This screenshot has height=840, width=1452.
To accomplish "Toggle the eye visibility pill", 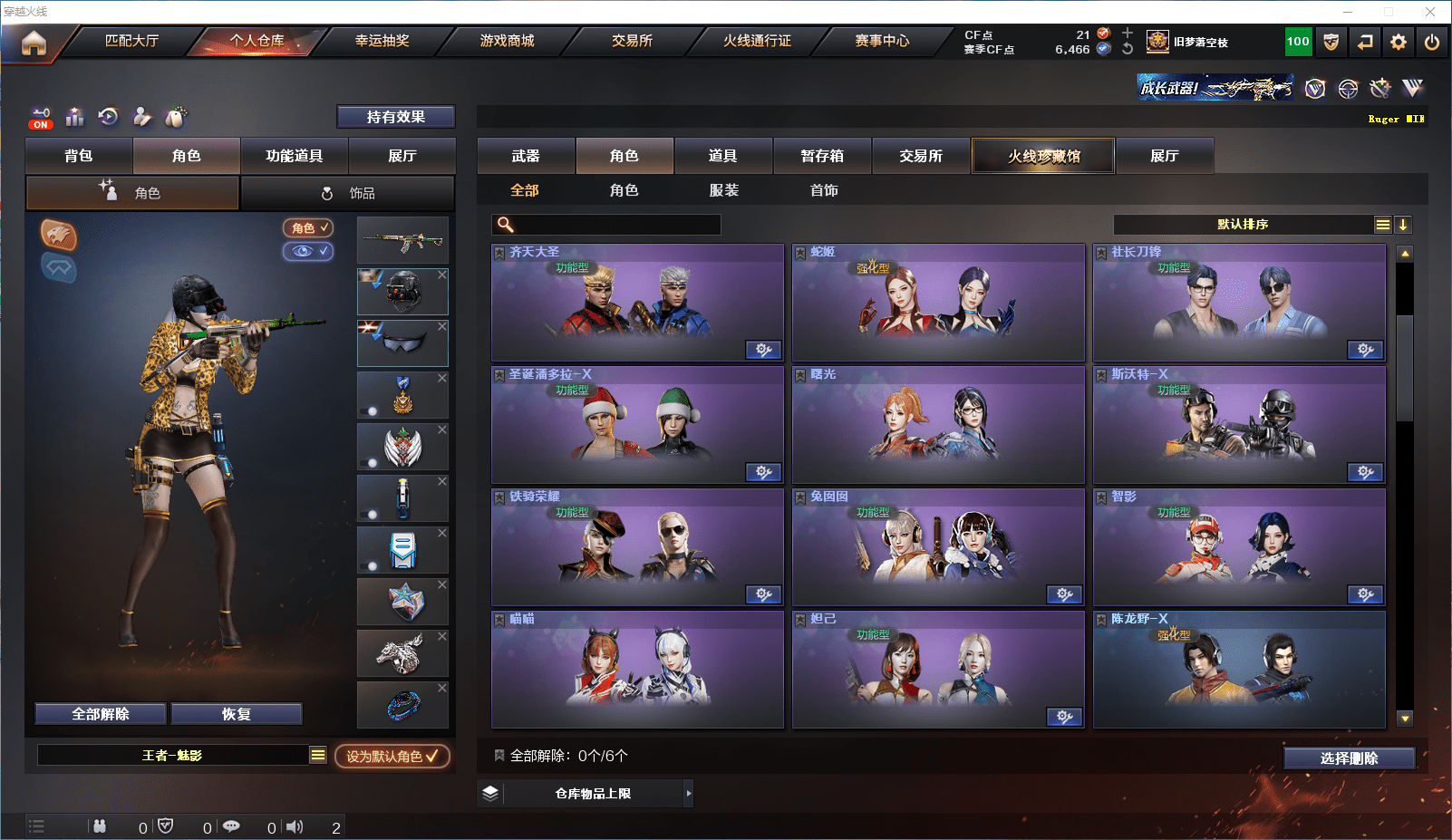I will click(x=308, y=251).
